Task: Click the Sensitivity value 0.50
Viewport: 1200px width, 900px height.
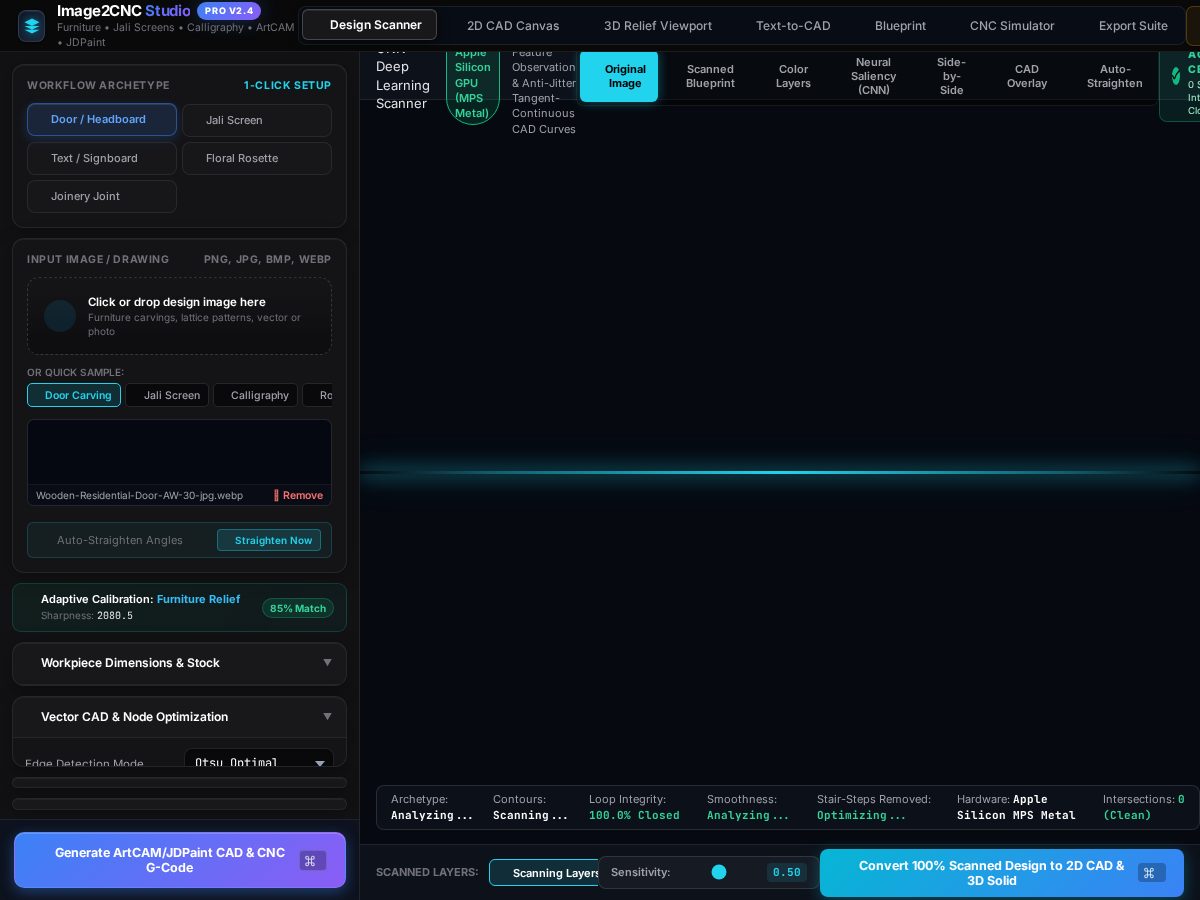Action: click(x=787, y=872)
